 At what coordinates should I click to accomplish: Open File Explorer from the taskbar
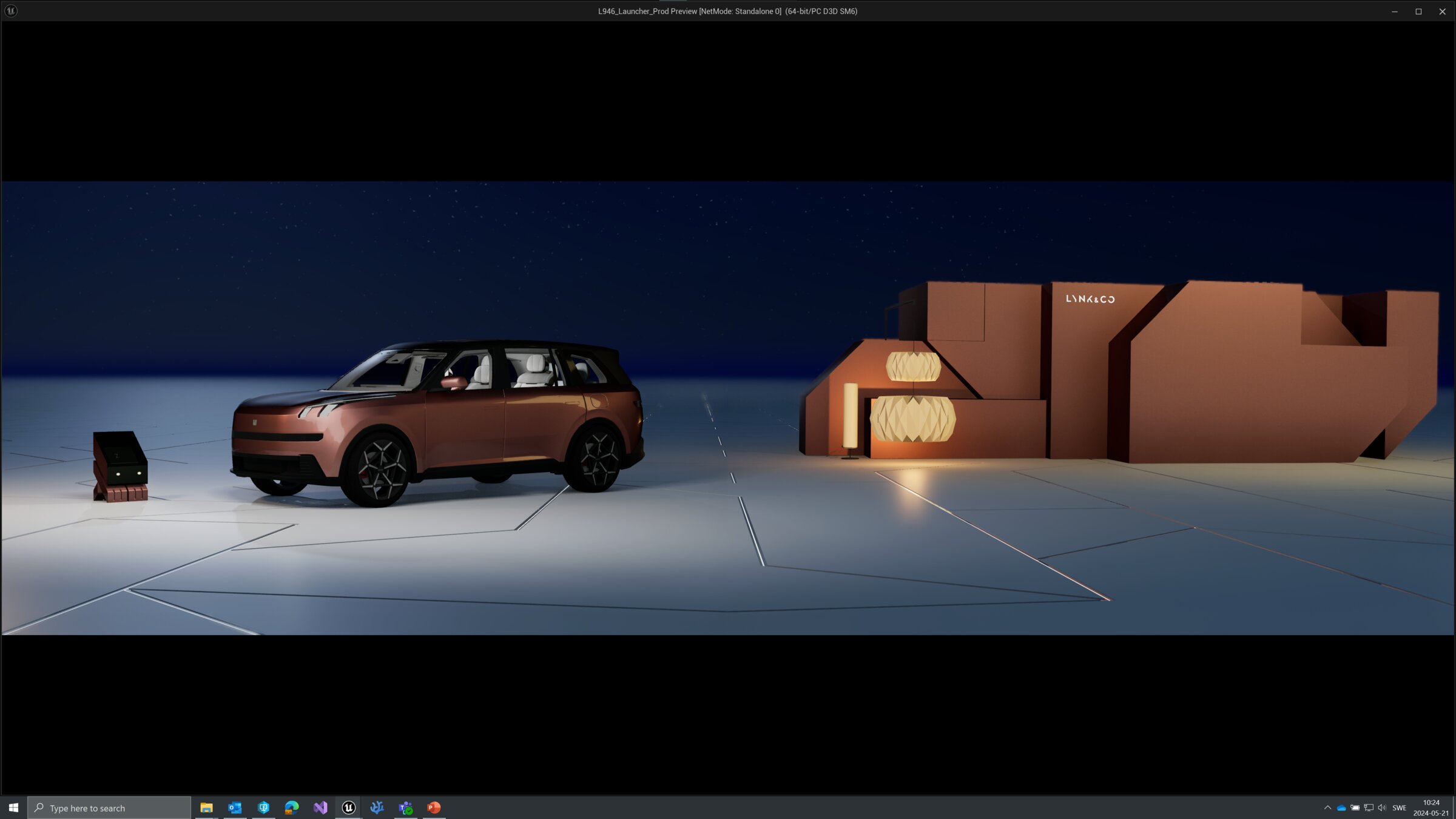tap(206, 807)
